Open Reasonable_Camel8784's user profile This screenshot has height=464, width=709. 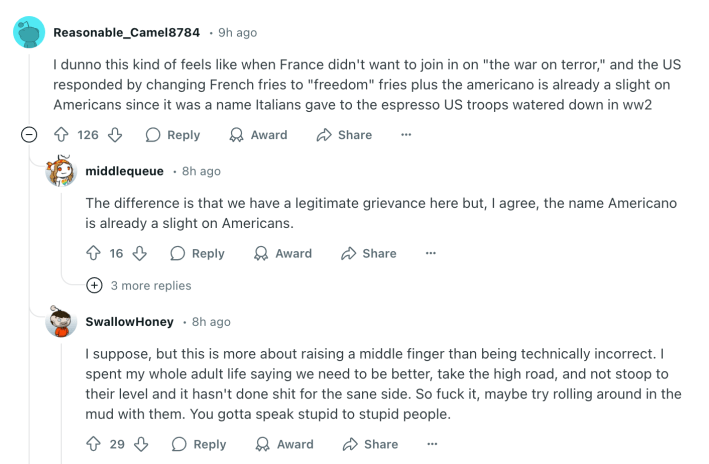tap(126, 34)
